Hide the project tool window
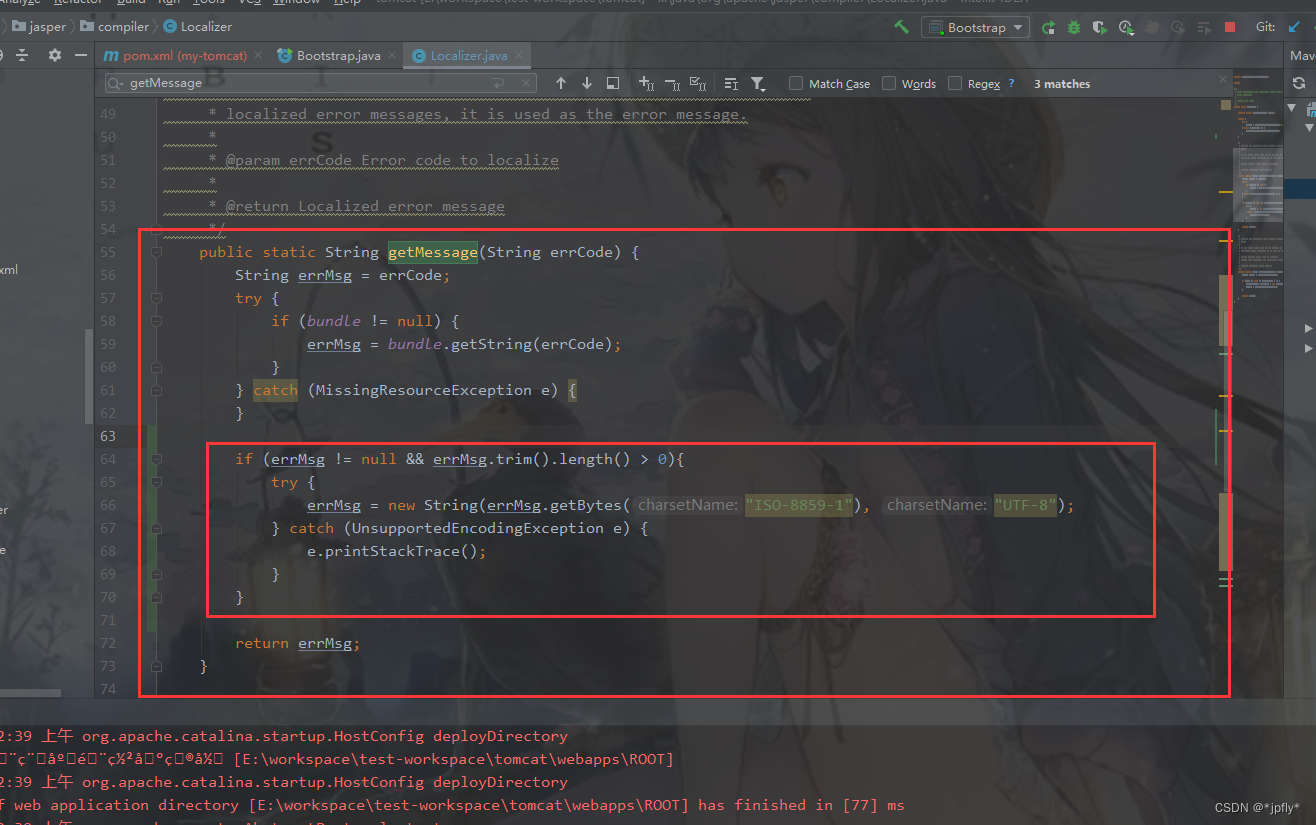The height and width of the screenshot is (825, 1316). click(79, 56)
